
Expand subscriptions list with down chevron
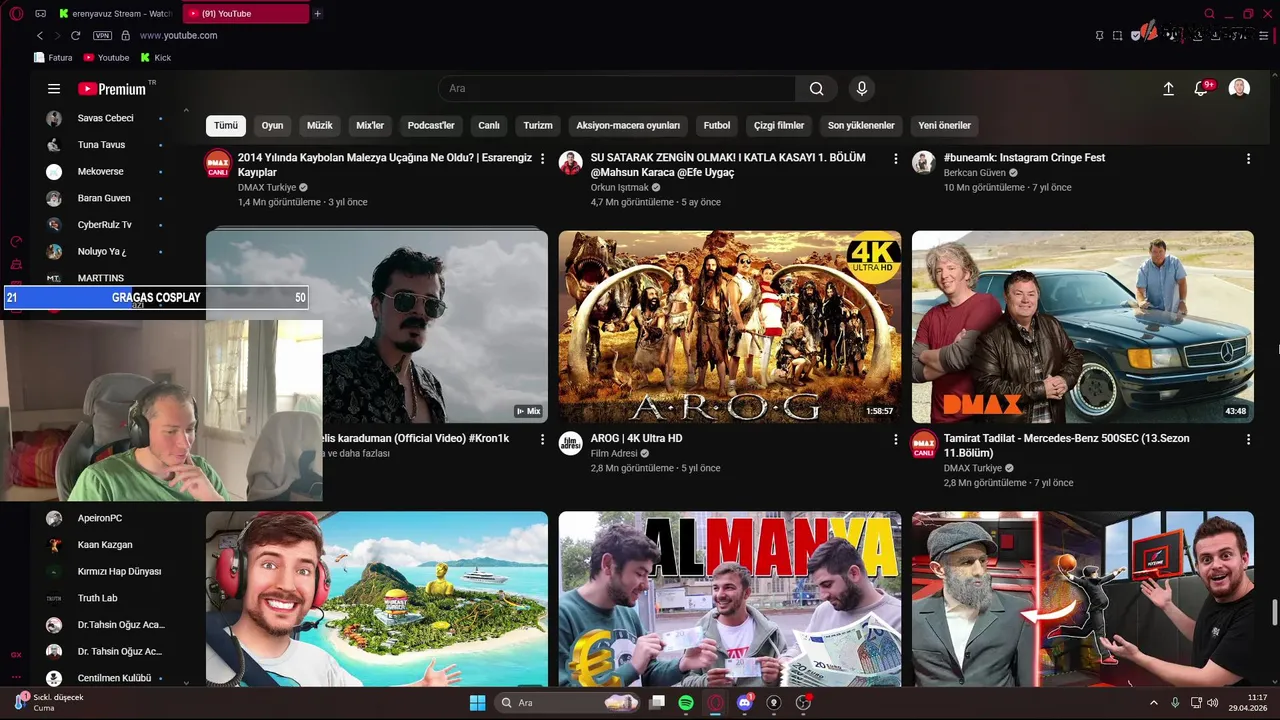click(x=186, y=681)
